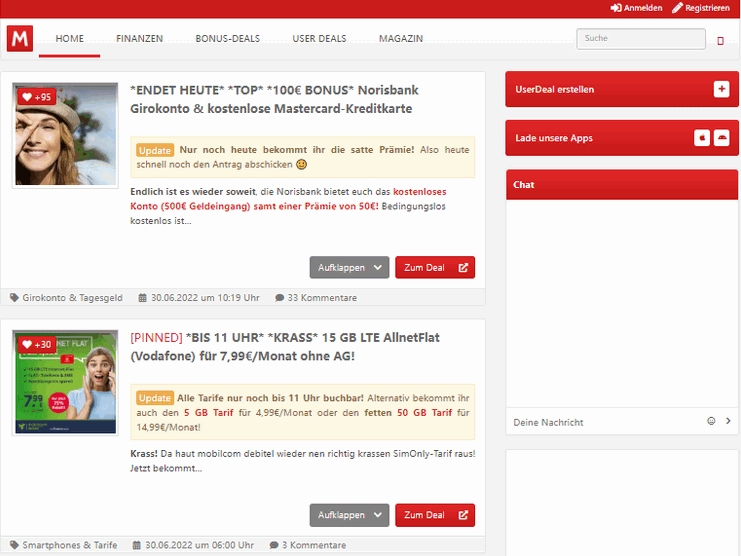Go to the FINANZEN menu
Viewport: 741px width, 556px height.
[x=139, y=39]
